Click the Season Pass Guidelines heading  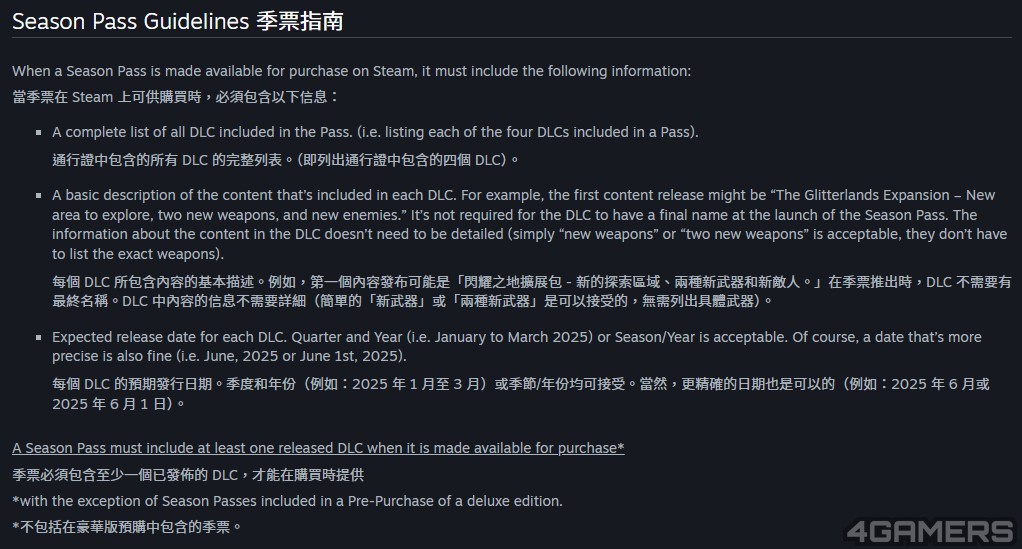tap(177, 22)
